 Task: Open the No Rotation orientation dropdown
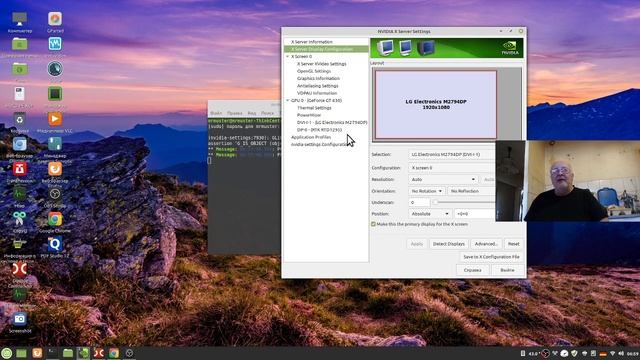427,191
